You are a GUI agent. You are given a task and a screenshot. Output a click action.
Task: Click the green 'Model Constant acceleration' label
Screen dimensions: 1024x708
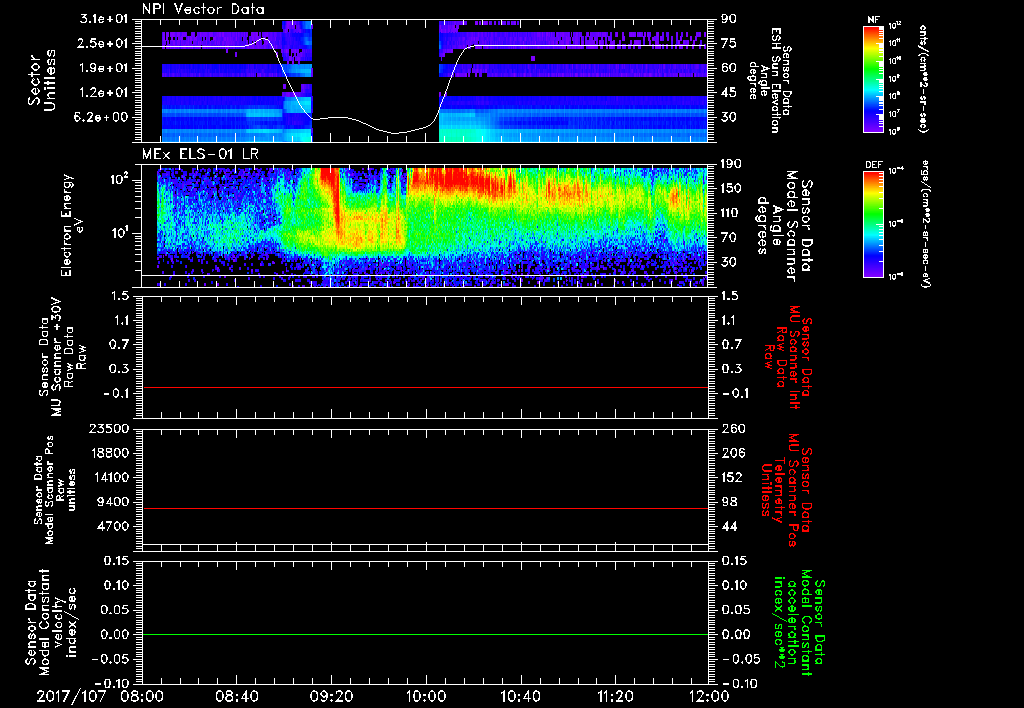[799, 624]
